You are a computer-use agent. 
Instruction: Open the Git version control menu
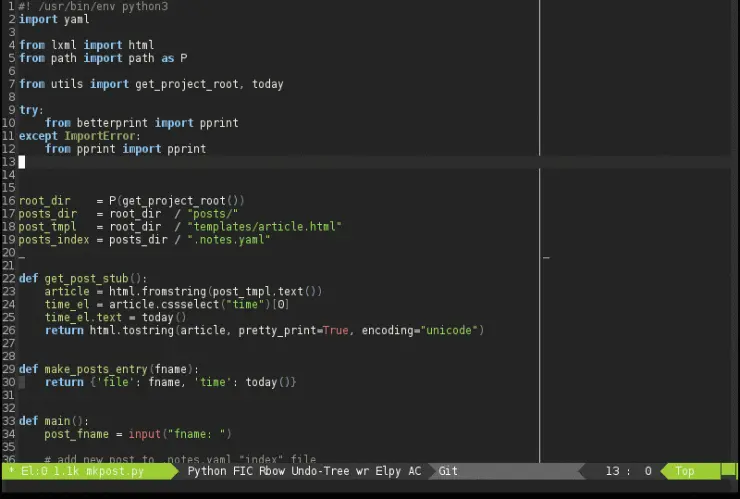(449, 471)
